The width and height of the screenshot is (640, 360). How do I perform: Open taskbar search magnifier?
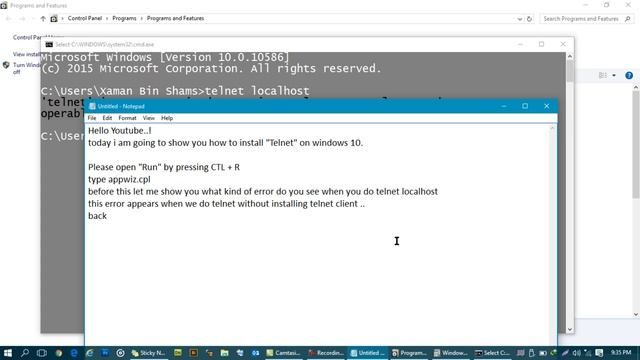25,353
